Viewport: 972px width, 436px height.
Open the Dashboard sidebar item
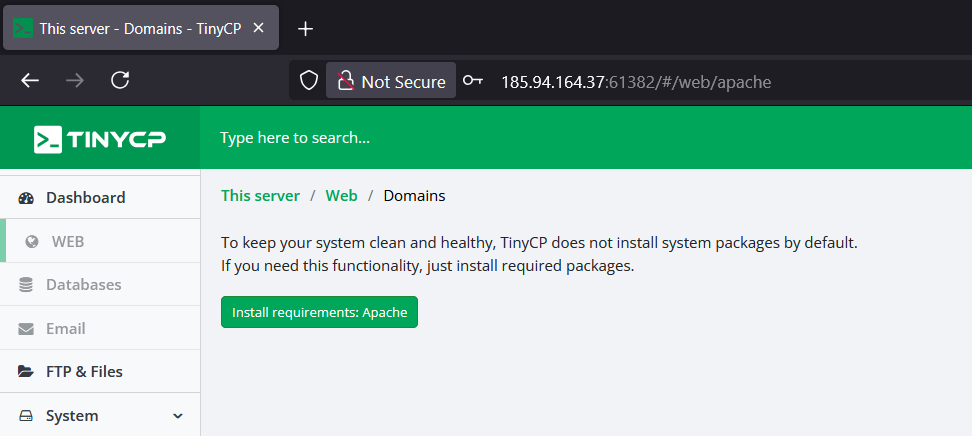pyautogui.click(x=100, y=197)
